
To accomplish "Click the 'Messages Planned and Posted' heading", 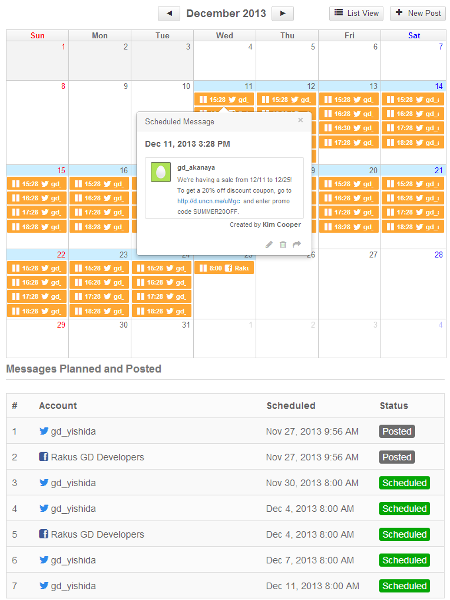I will pyautogui.click(x=84, y=369).
